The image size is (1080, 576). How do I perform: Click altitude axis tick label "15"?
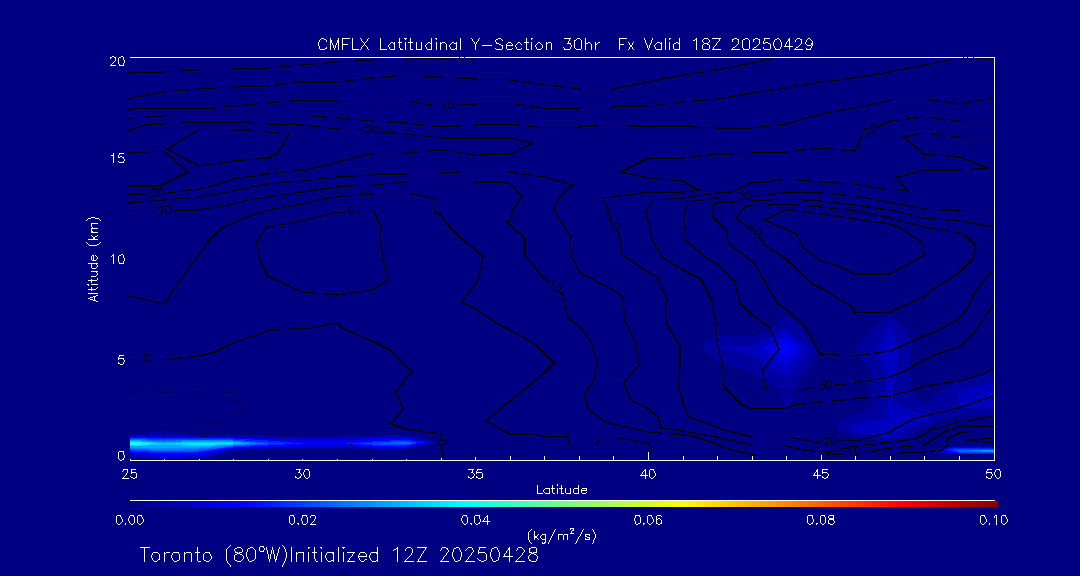(x=117, y=158)
